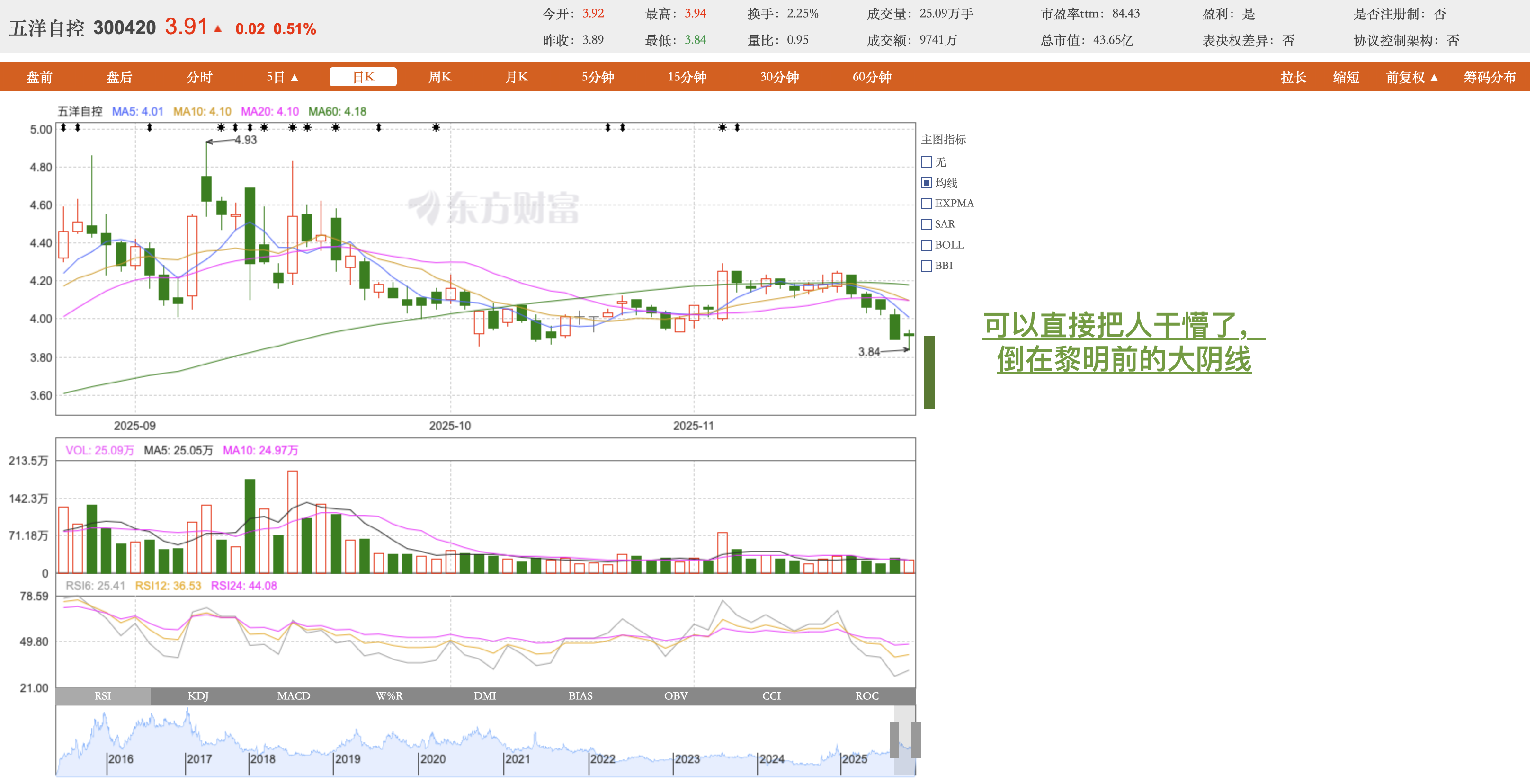Click the first star event marker near 4.93 label
1535x784 pixels.
(221, 127)
